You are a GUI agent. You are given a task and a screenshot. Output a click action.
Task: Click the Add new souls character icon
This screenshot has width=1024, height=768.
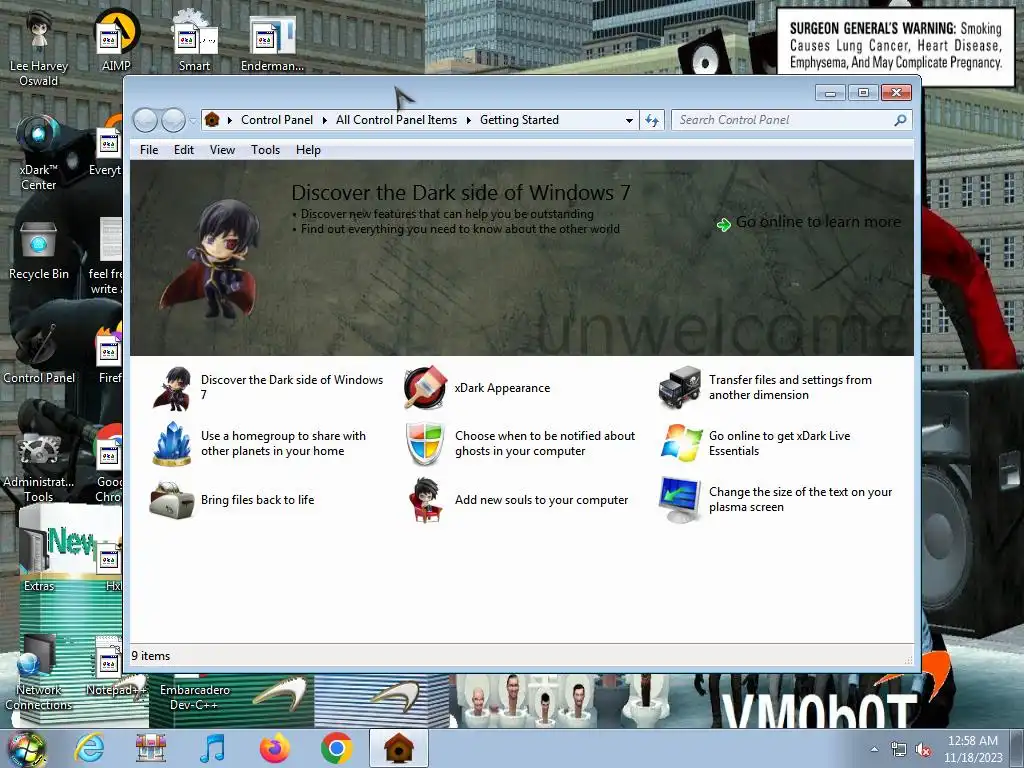(425, 500)
